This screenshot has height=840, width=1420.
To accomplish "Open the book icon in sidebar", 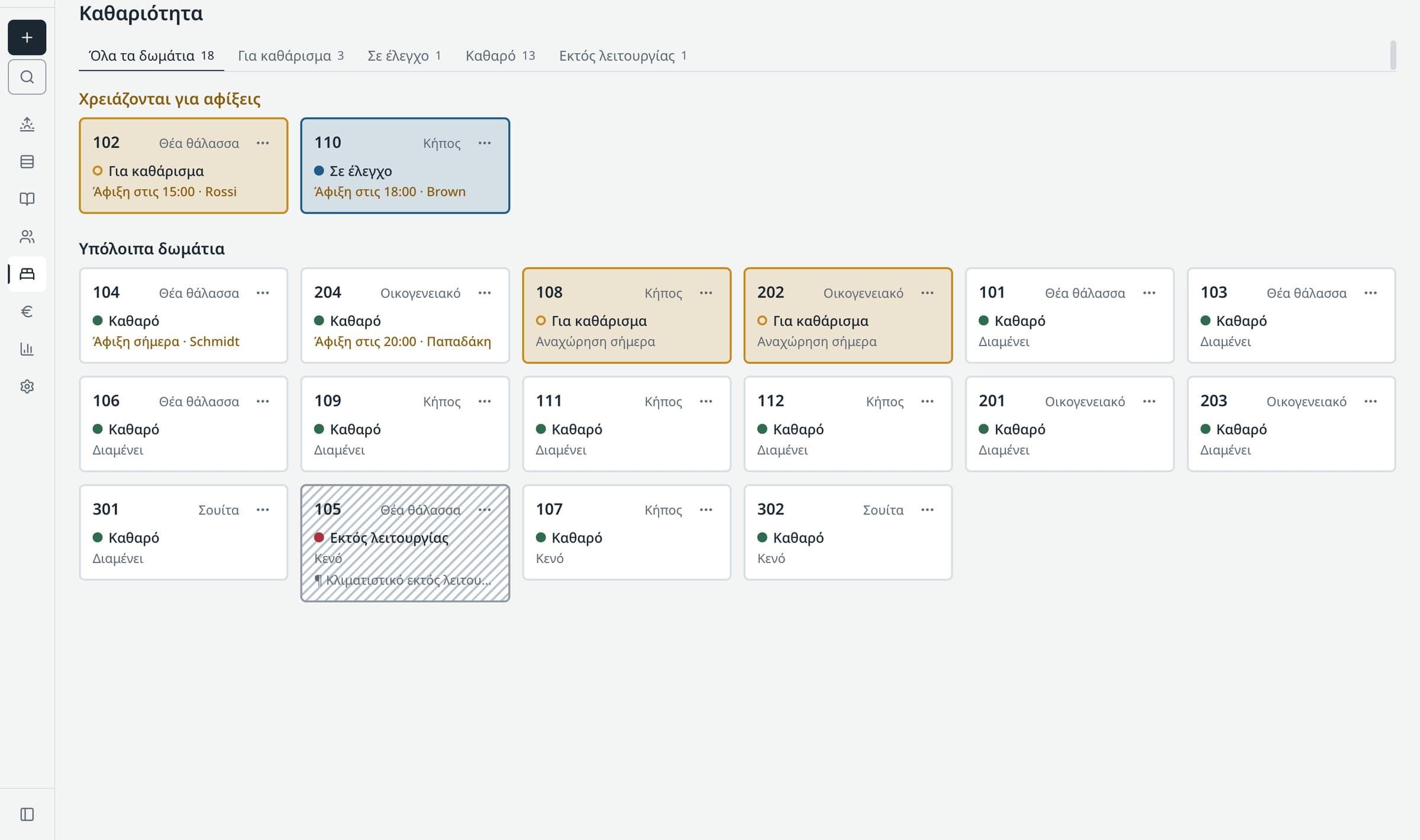I will [27, 199].
